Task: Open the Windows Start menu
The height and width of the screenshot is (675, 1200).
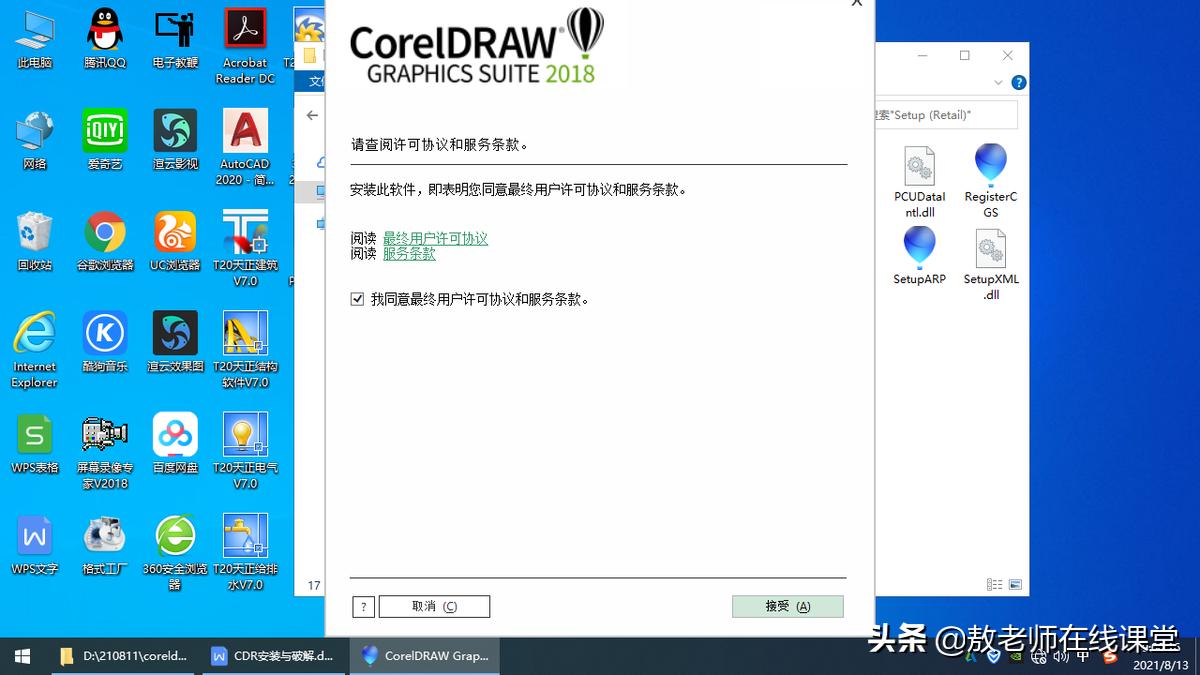Action: pyautogui.click(x=20, y=657)
